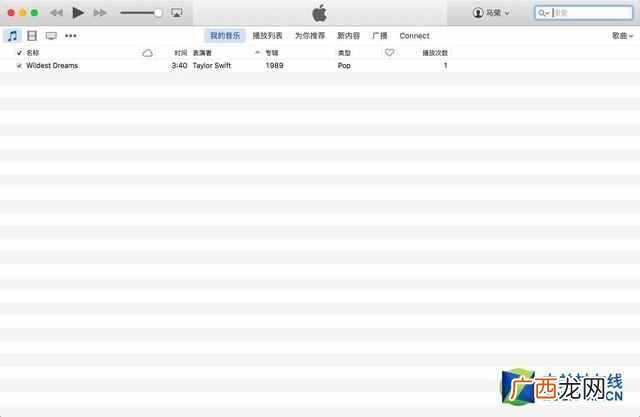
Task: Toggle the header check-all checkmark
Action: 19,53
